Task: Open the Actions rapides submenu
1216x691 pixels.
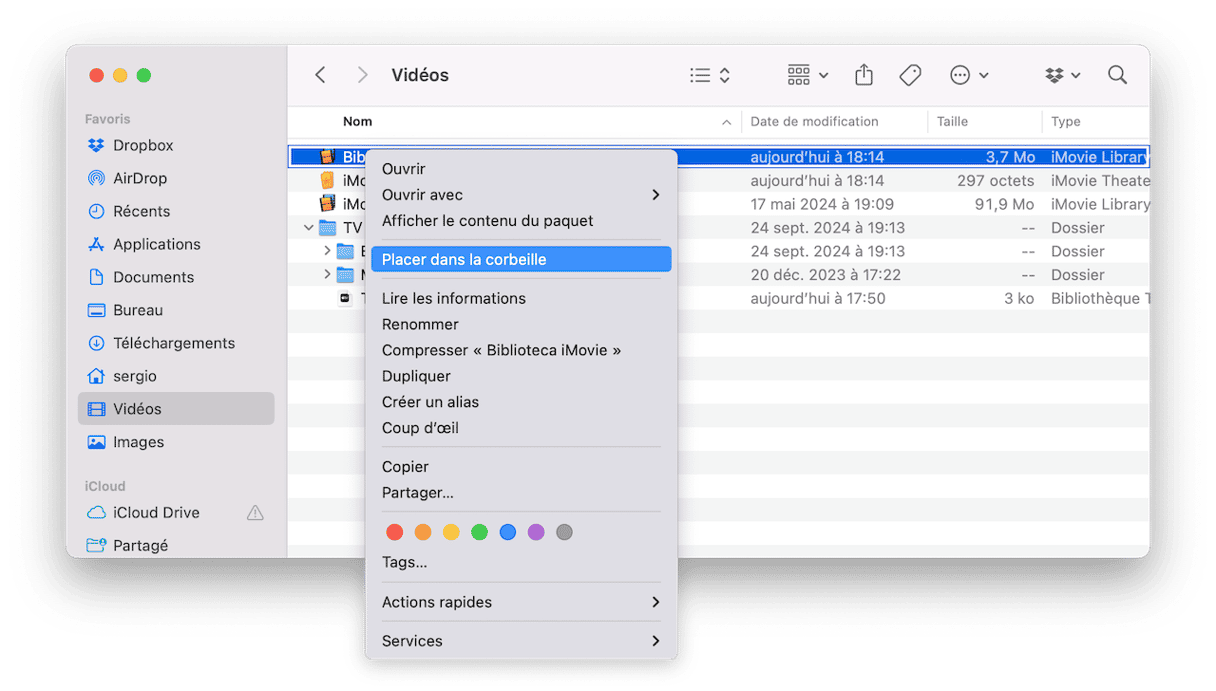Action: coord(521,602)
